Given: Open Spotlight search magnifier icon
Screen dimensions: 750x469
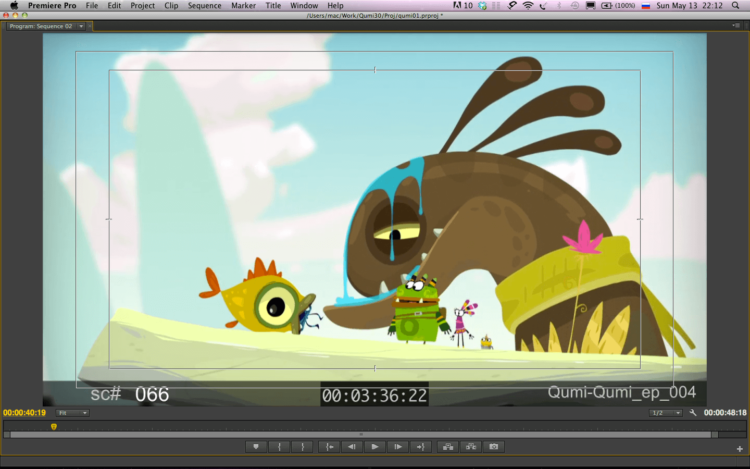Looking at the screenshot, I should pyautogui.click(x=736, y=6).
